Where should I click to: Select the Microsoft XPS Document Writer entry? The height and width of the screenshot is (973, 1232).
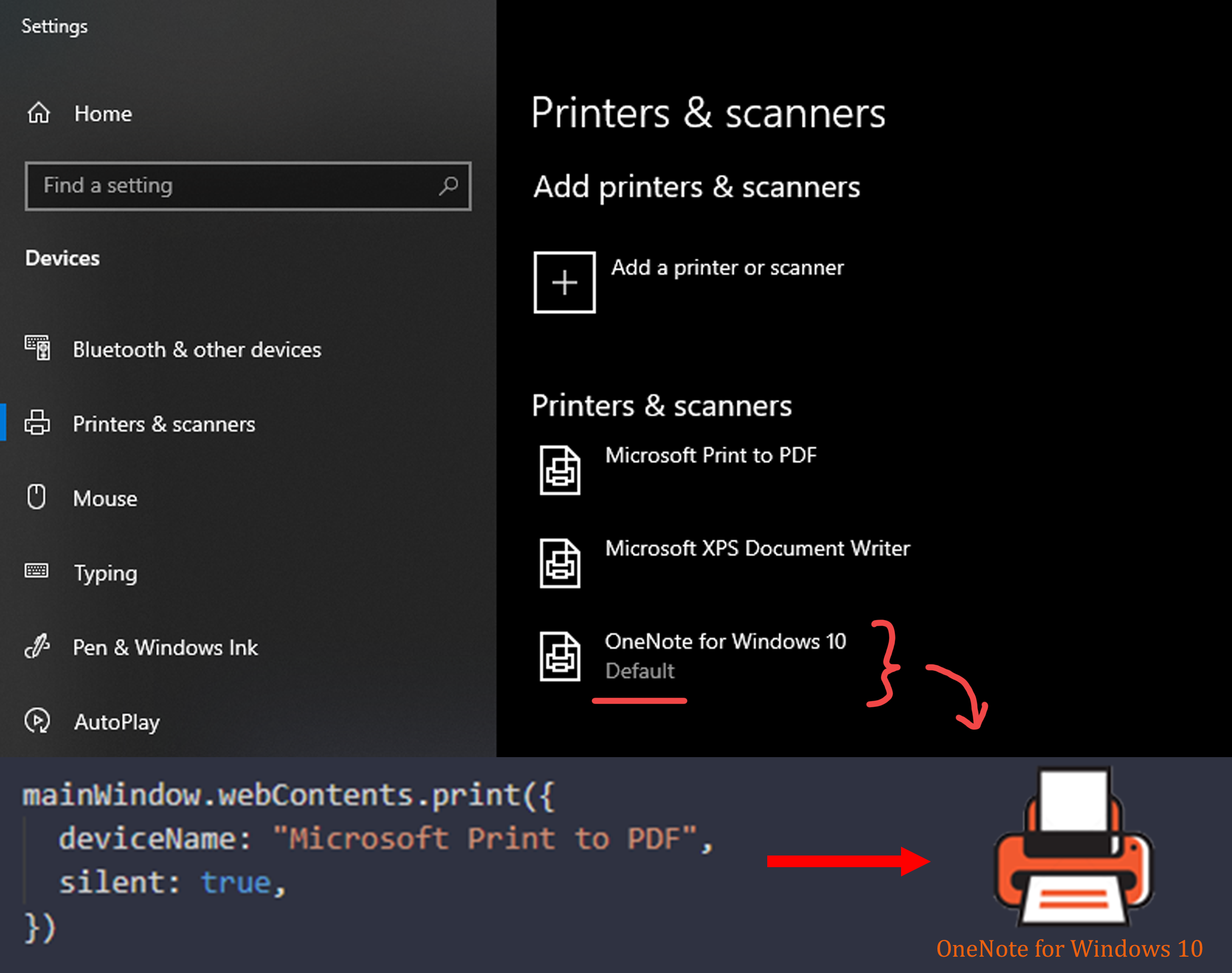point(757,548)
